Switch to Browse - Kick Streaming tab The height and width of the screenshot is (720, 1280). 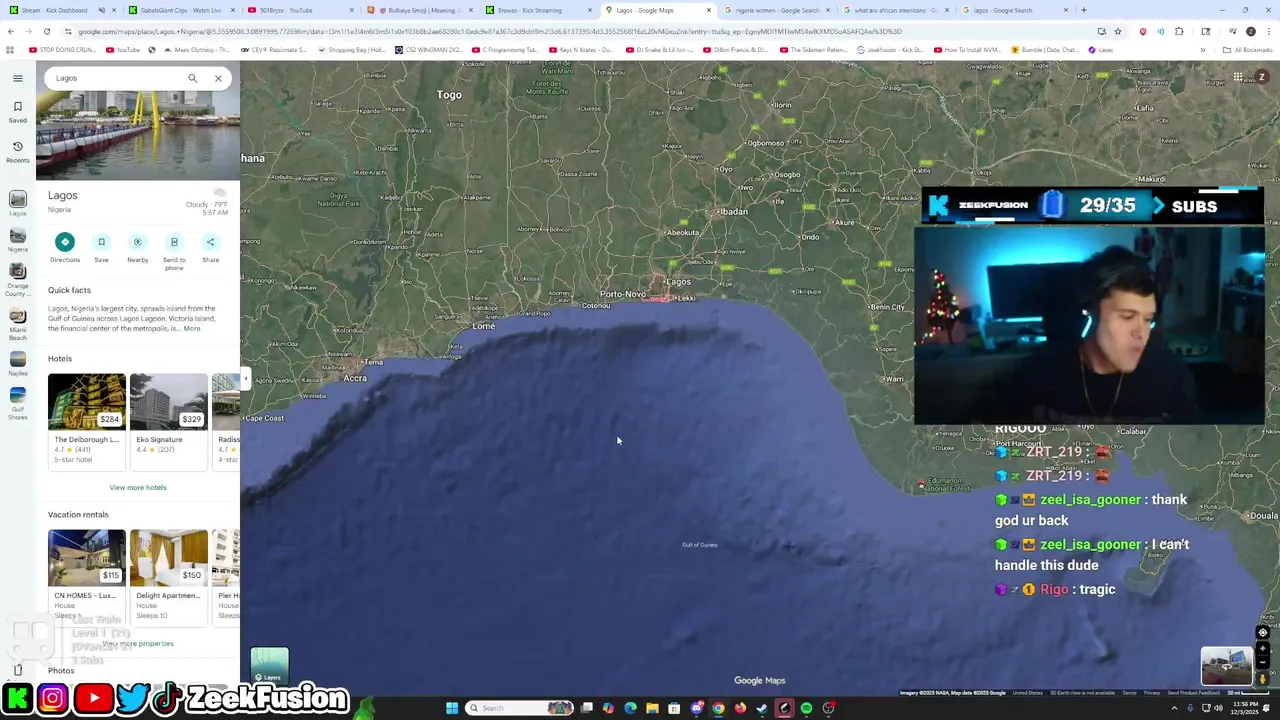pyautogui.click(x=540, y=10)
